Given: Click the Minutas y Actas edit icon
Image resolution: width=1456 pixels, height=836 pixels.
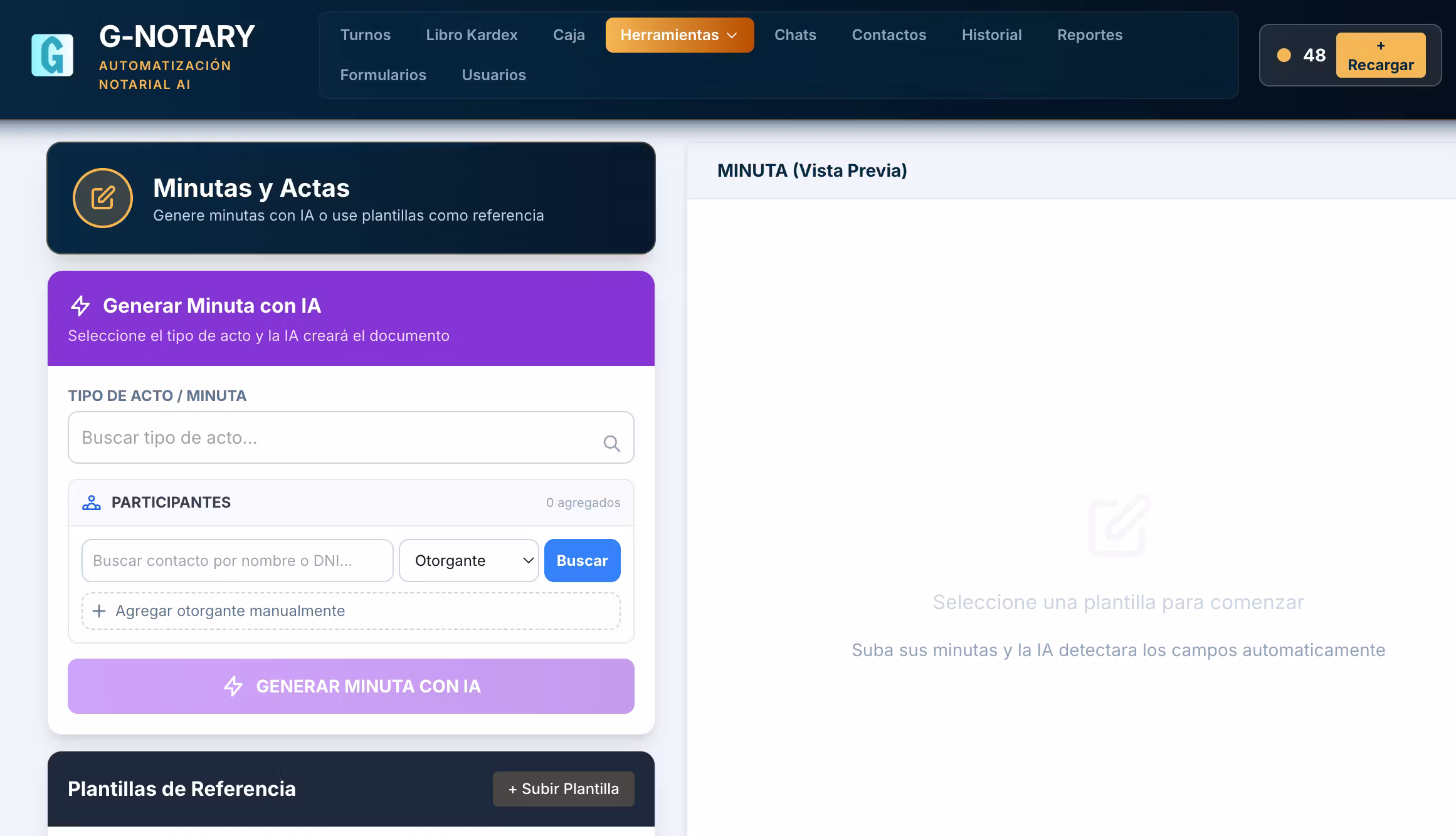Looking at the screenshot, I should [103, 198].
